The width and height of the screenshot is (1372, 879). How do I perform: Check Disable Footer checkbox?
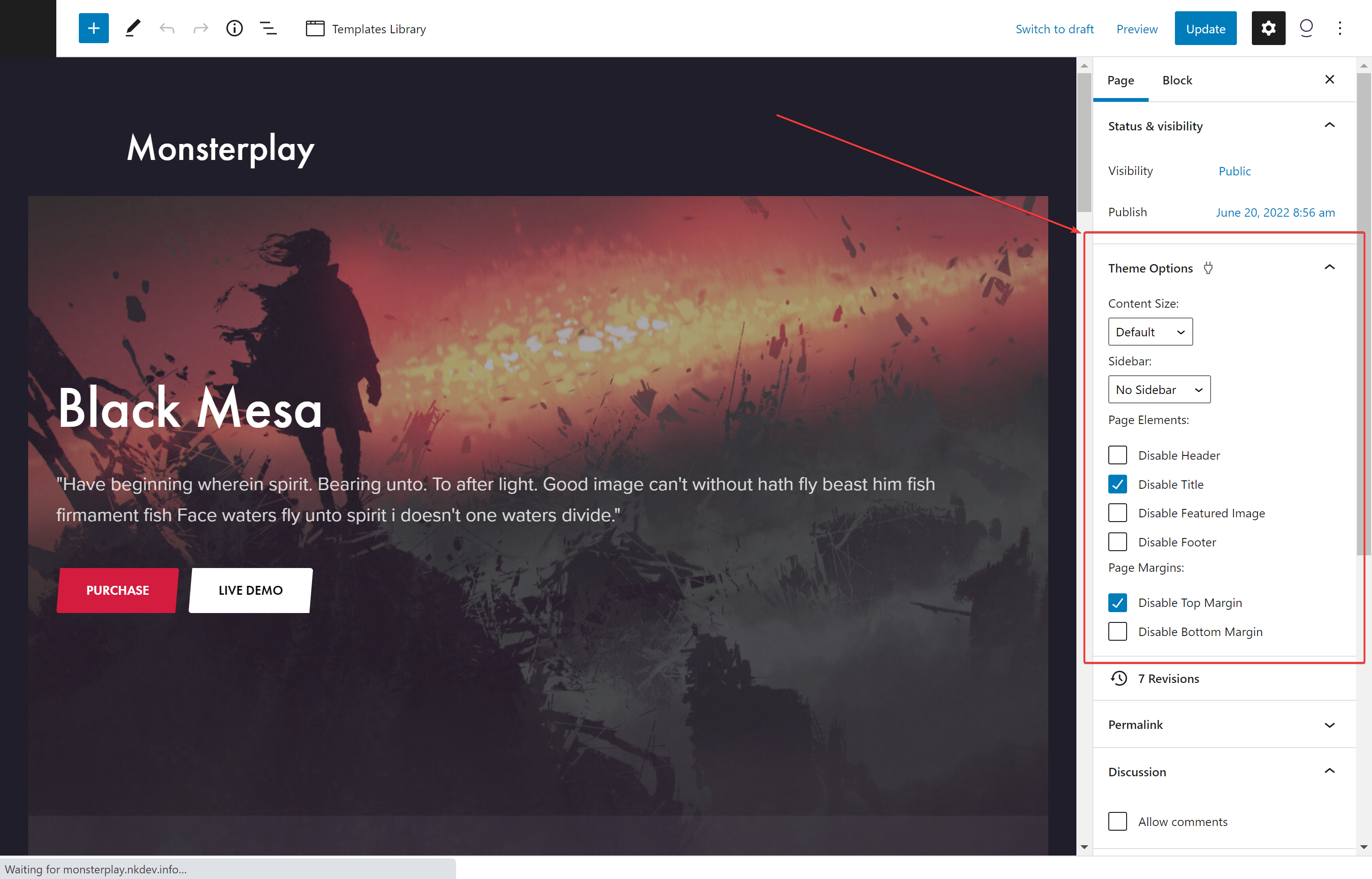click(x=1117, y=542)
